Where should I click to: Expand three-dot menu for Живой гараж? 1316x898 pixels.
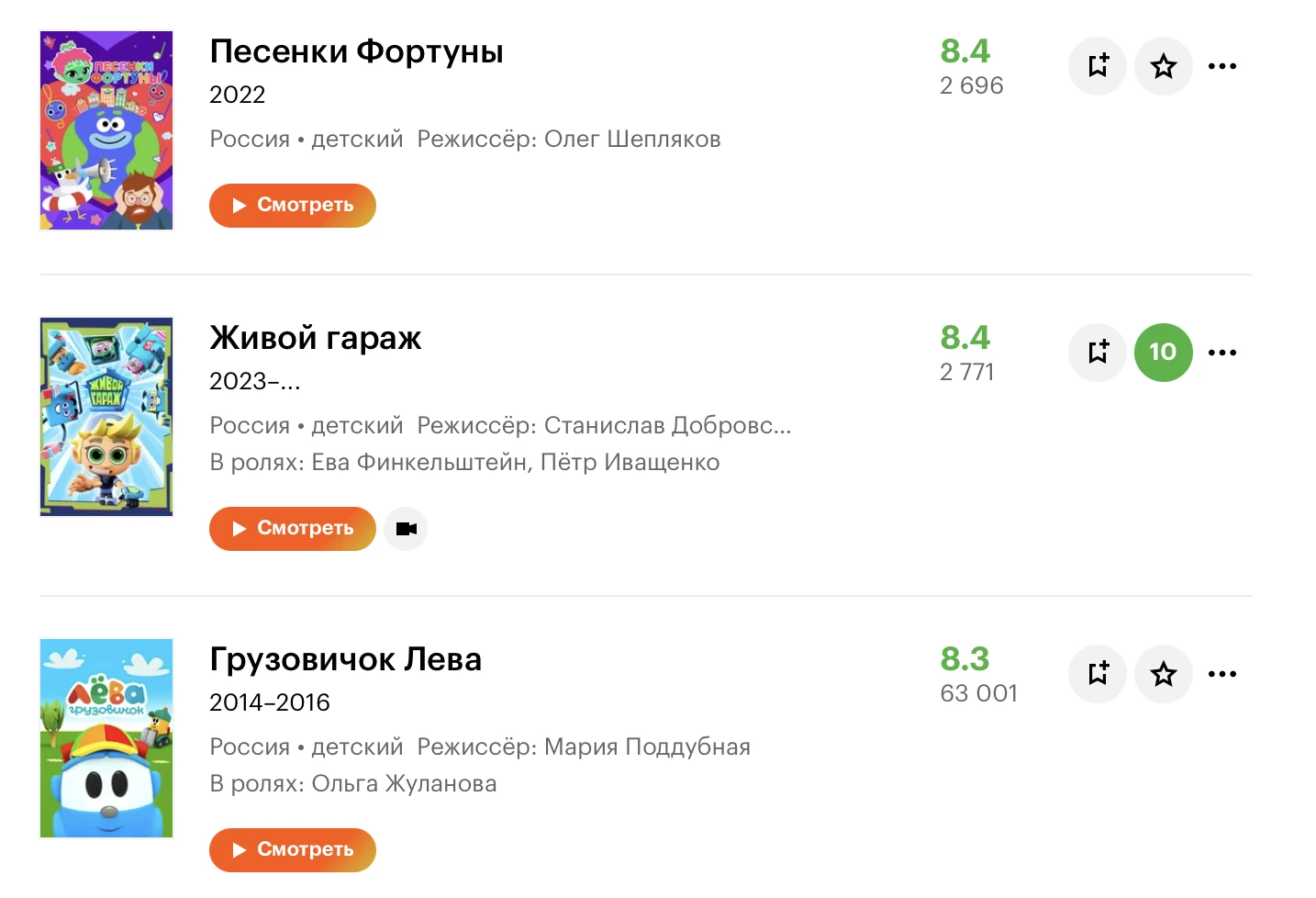1222,353
